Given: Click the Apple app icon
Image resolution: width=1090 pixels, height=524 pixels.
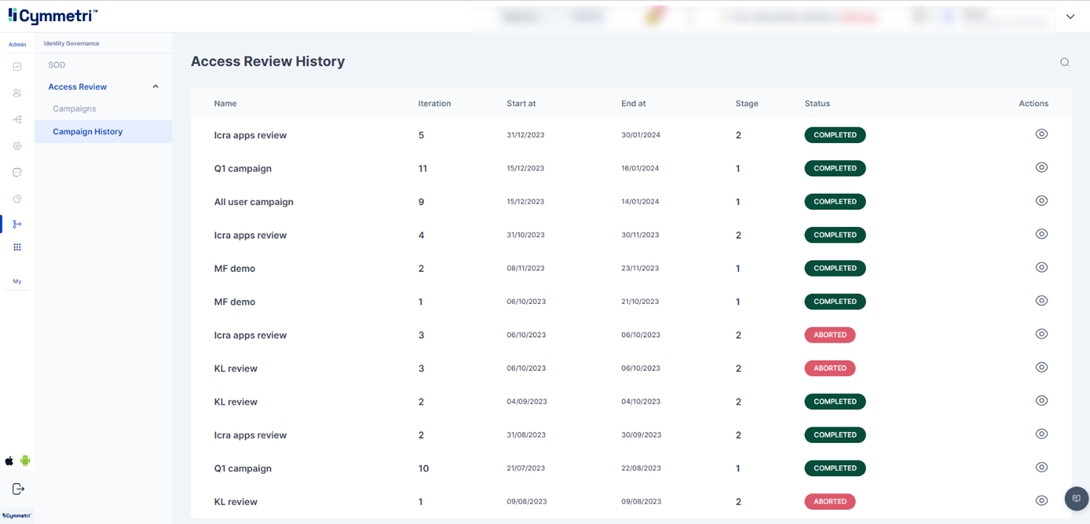Looking at the screenshot, I should 10,461.
